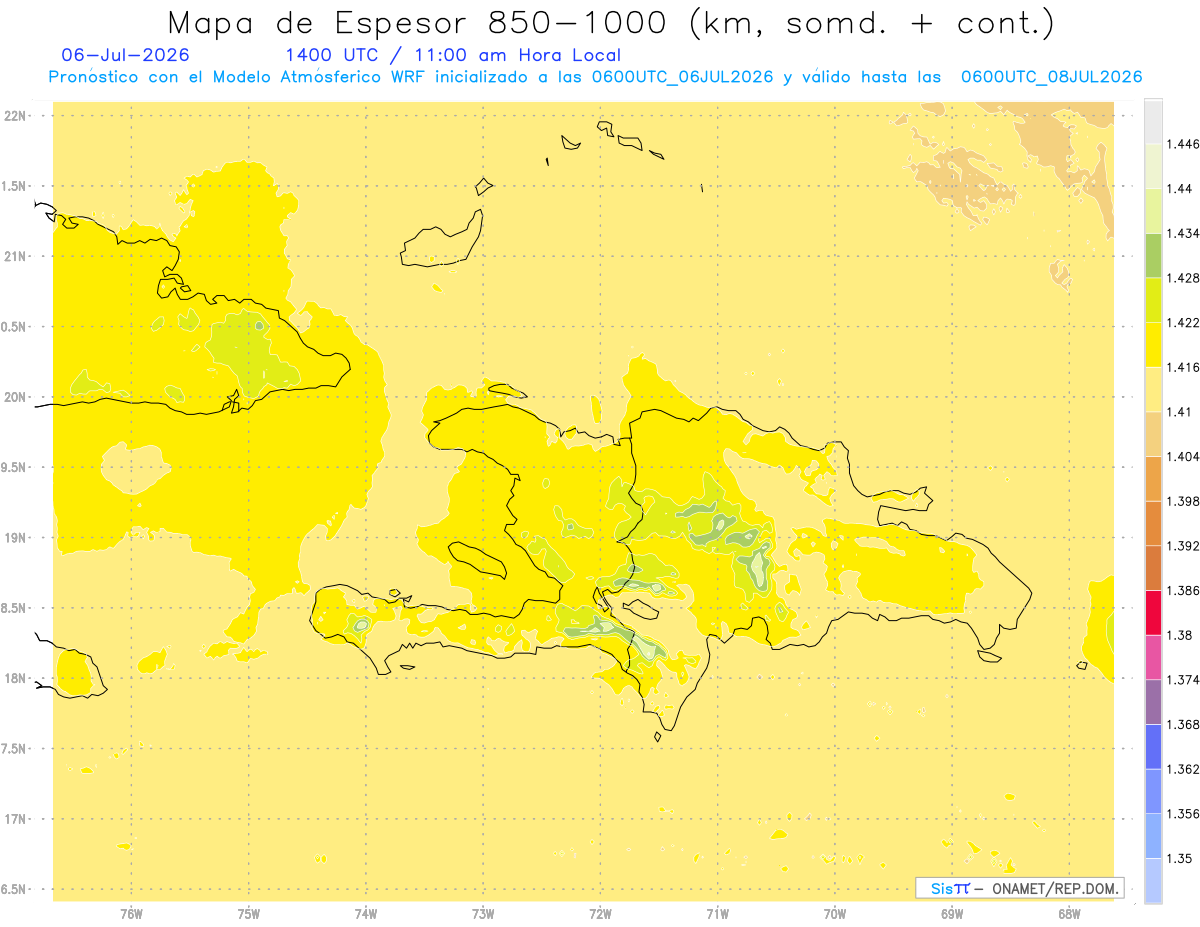Click the '69W' longitude axis label

coord(952,913)
